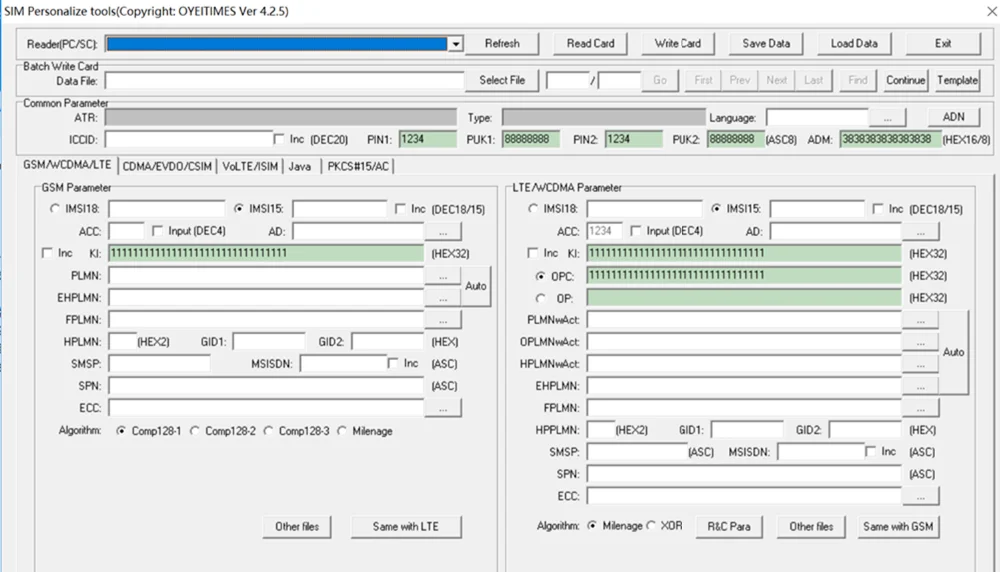Click the Same with LTE button
Image resolution: width=1000 pixels, height=572 pixels.
click(406, 527)
